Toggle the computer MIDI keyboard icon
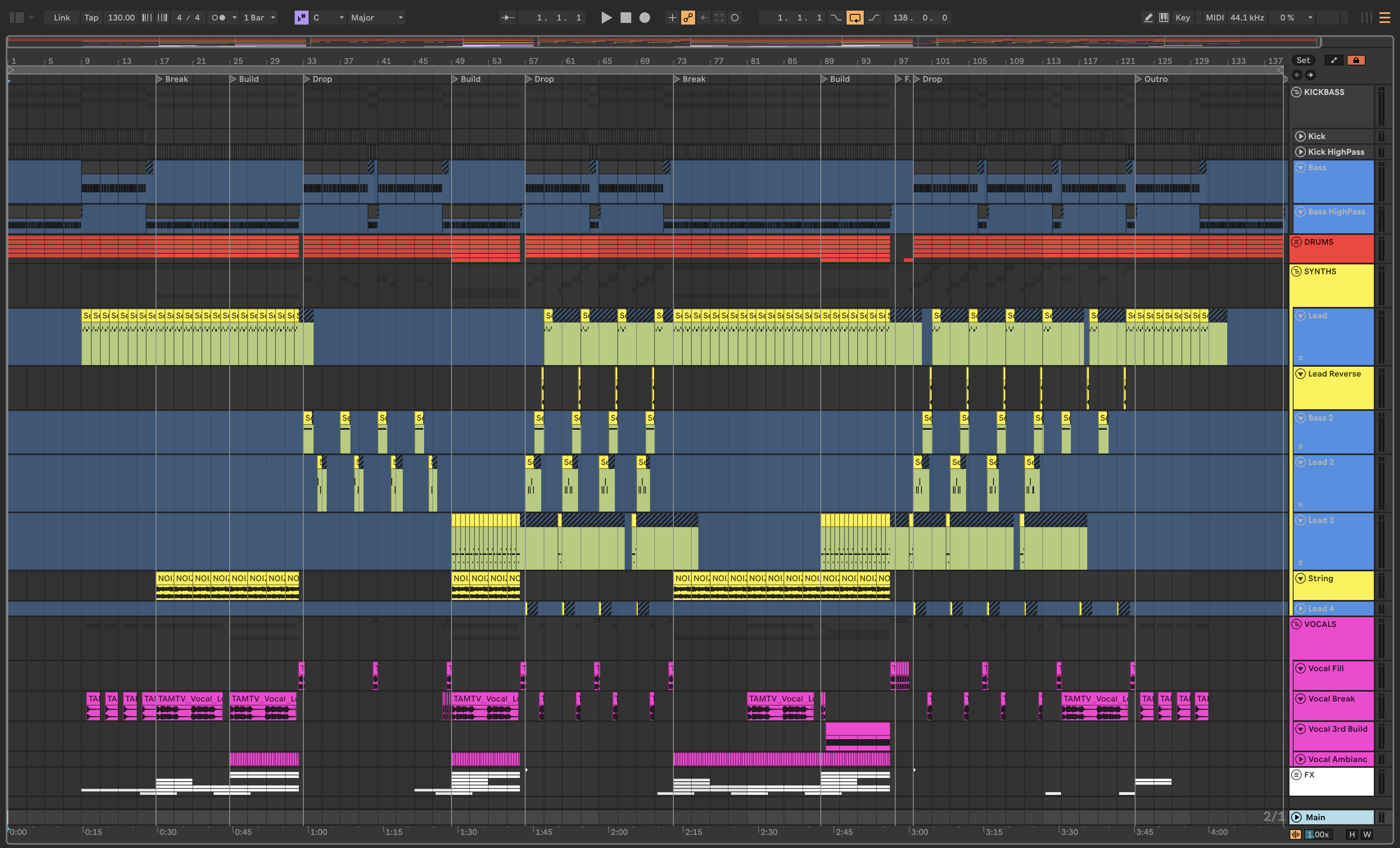This screenshot has width=1400, height=848. coord(1164,18)
